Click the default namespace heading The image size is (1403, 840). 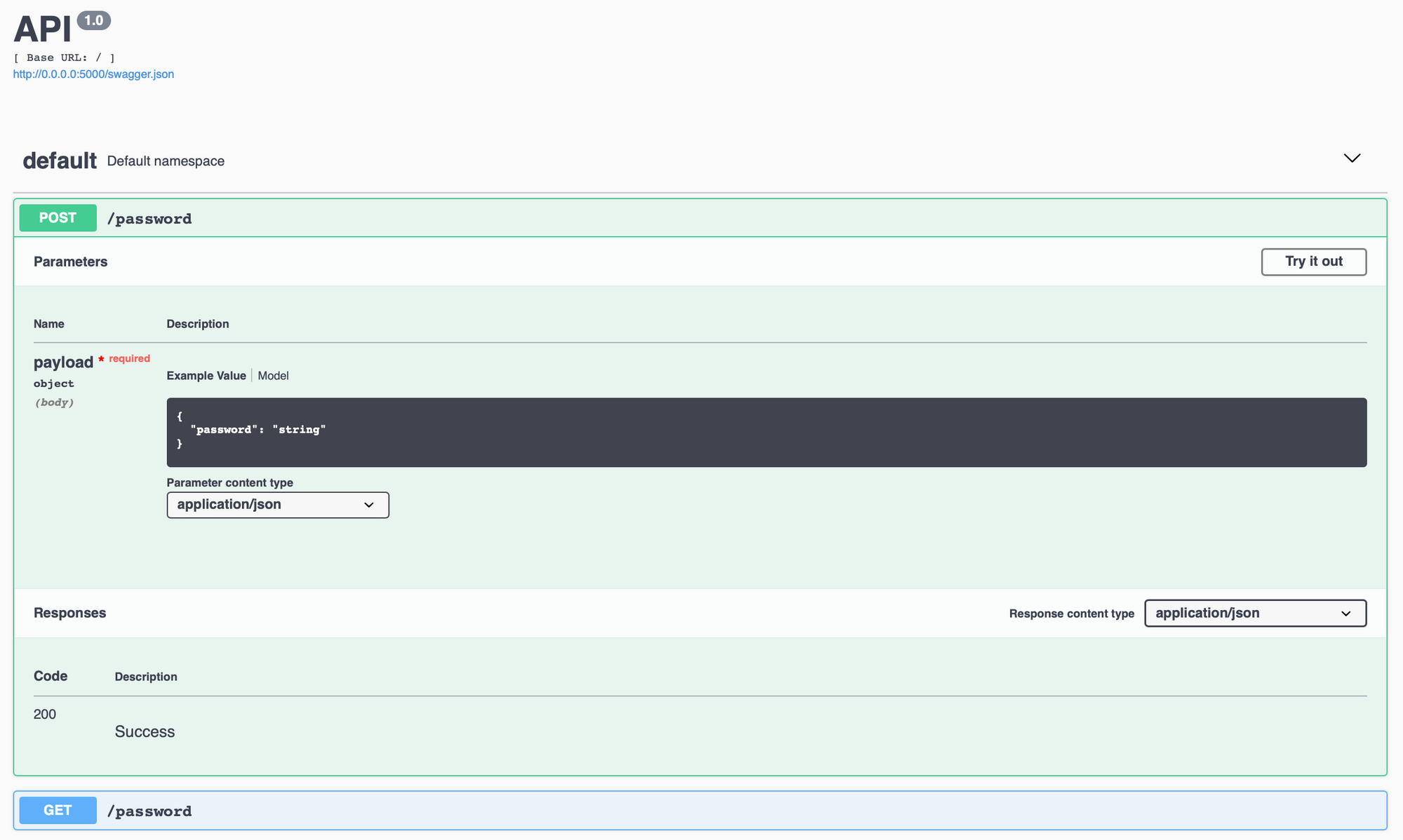click(x=60, y=161)
